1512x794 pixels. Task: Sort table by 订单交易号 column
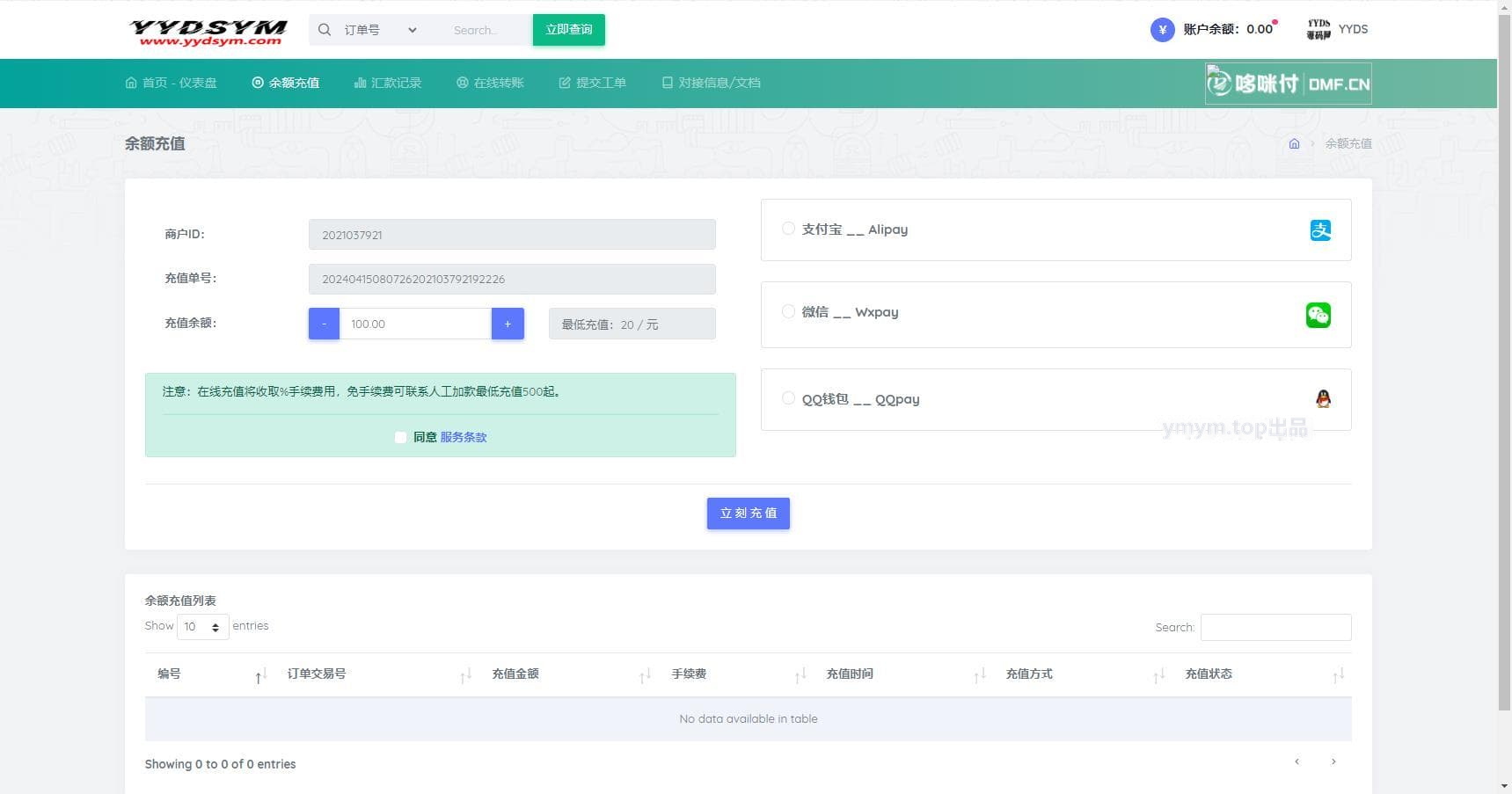coord(377,674)
